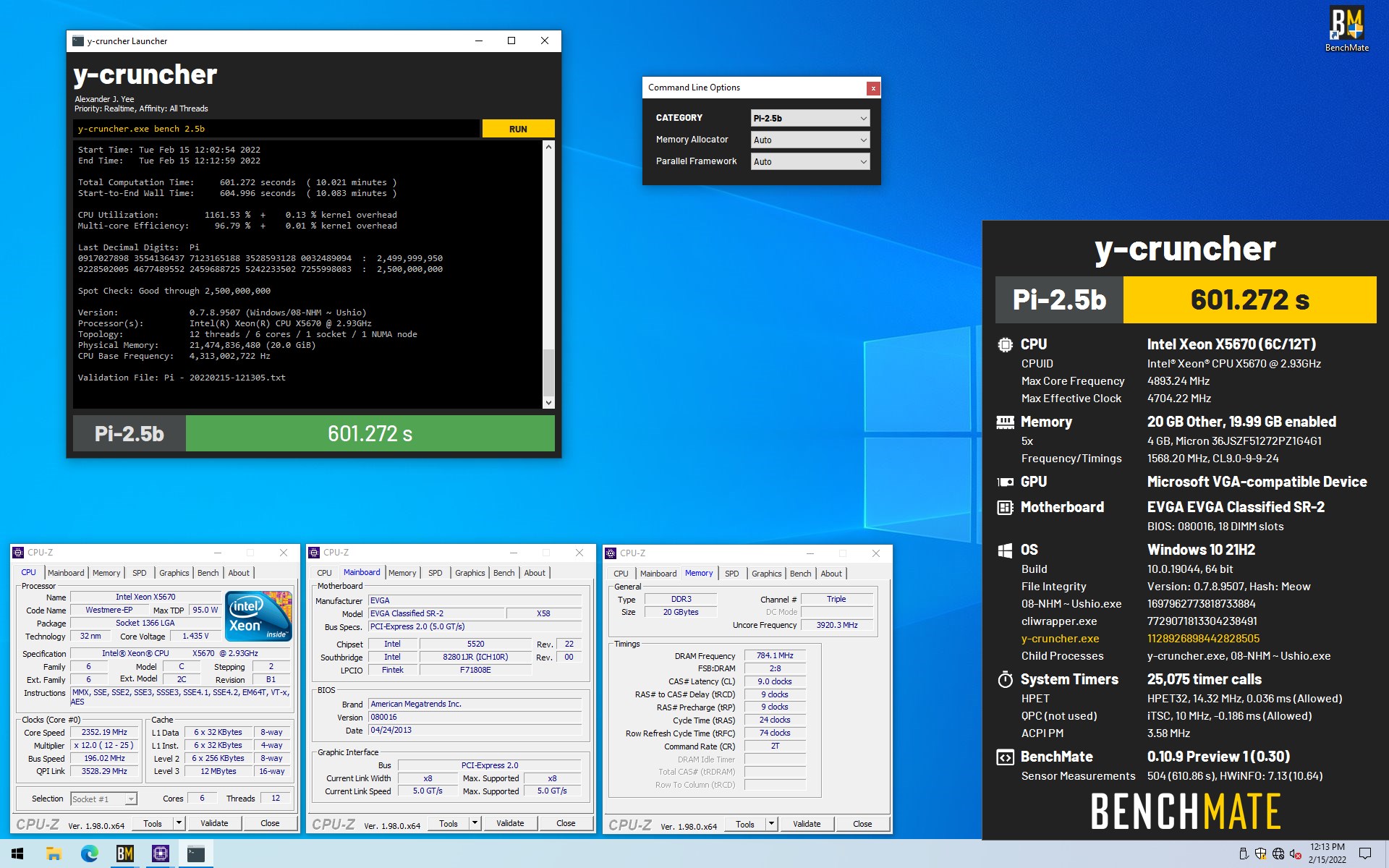Click the y-cruncher Launcher title bar icon
1389x868 pixels.
(x=78, y=41)
